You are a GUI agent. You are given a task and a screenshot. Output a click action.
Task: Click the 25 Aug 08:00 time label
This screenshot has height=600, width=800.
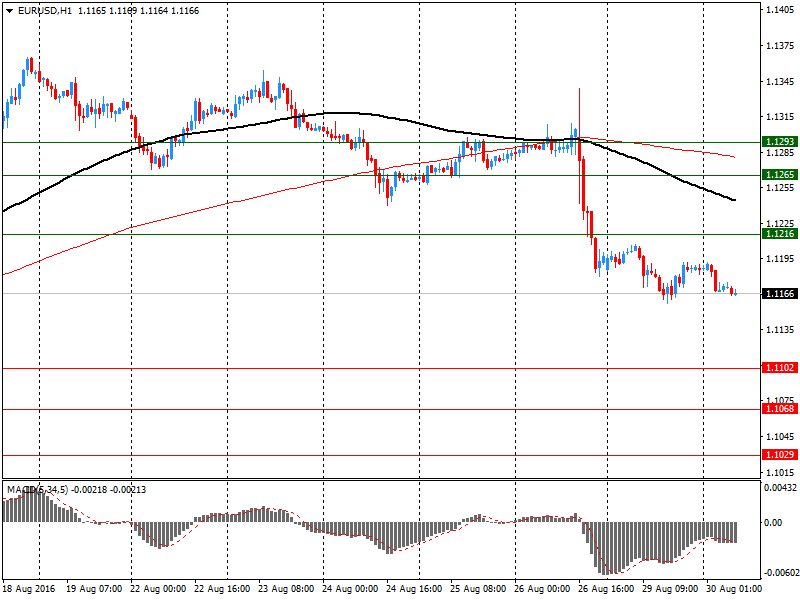point(478,589)
